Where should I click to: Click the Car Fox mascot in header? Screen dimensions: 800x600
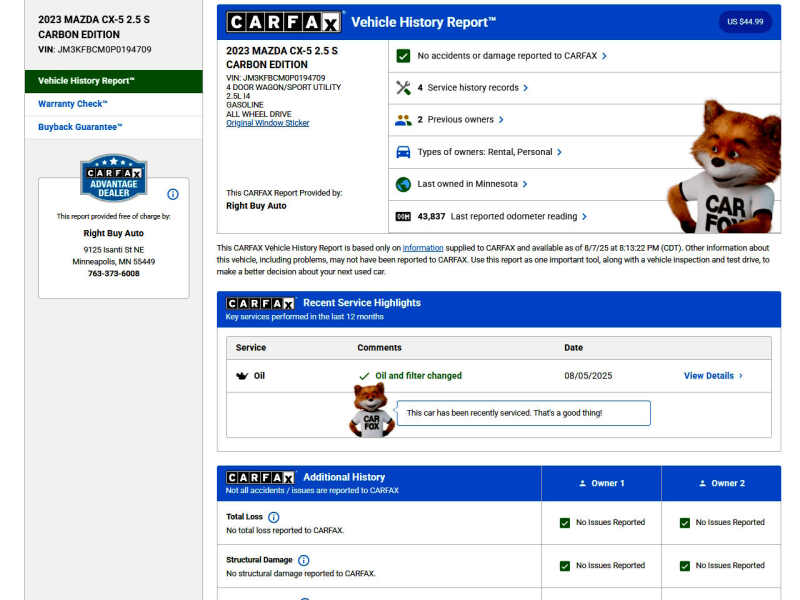pyautogui.click(x=724, y=167)
